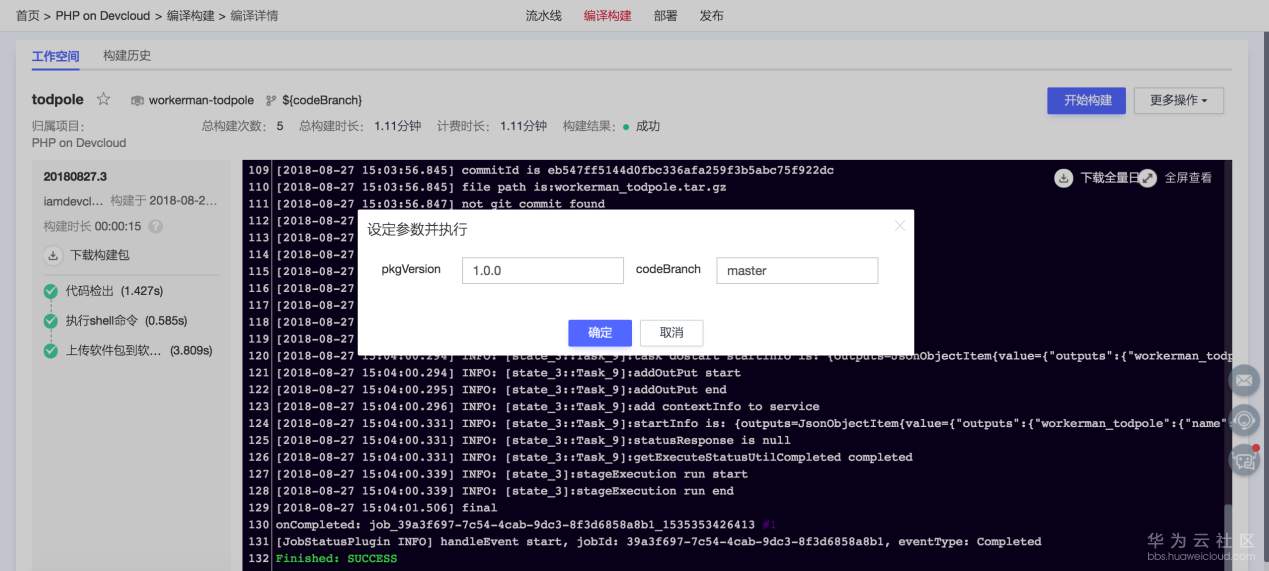Click the Finished: SUCCESS log line
Screen dimensions: 1269x571
[x=336, y=558]
